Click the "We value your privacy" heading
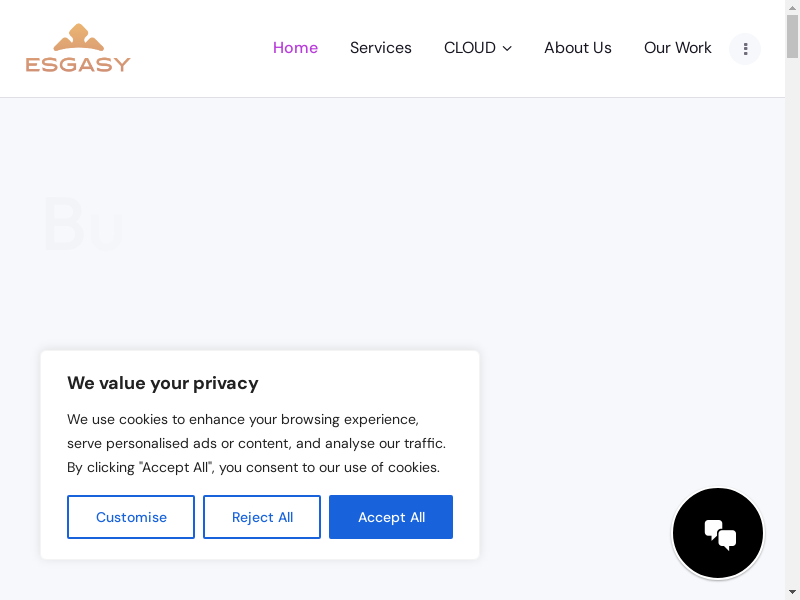The height and width of the screenshot is (600, 800). click(162, 383)
